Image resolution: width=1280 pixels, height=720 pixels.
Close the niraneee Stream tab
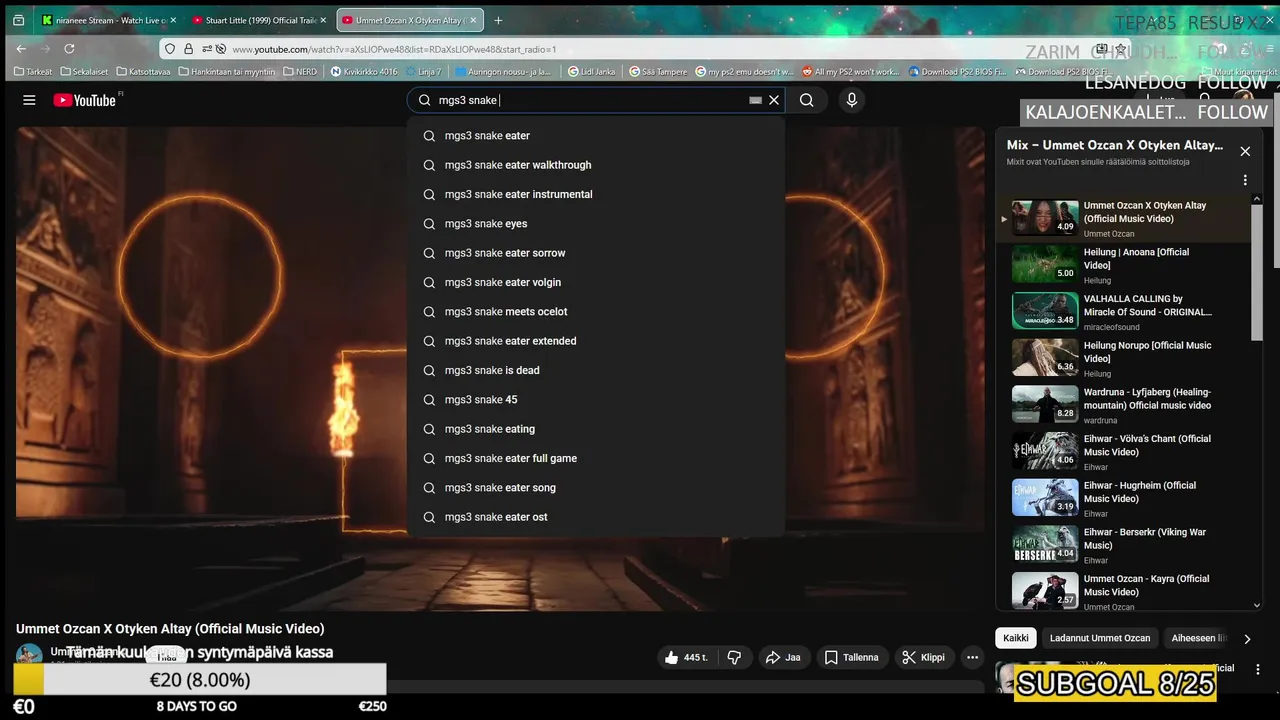[172, 20]
